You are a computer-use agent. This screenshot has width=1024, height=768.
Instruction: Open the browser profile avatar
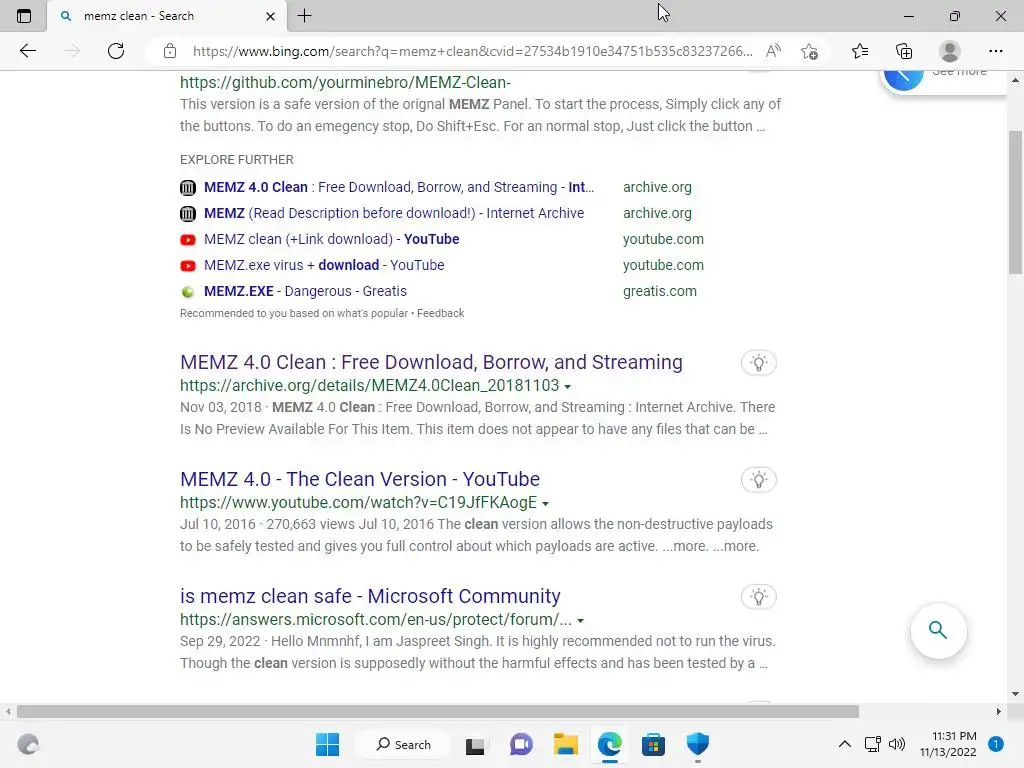[x=950, y=51]
